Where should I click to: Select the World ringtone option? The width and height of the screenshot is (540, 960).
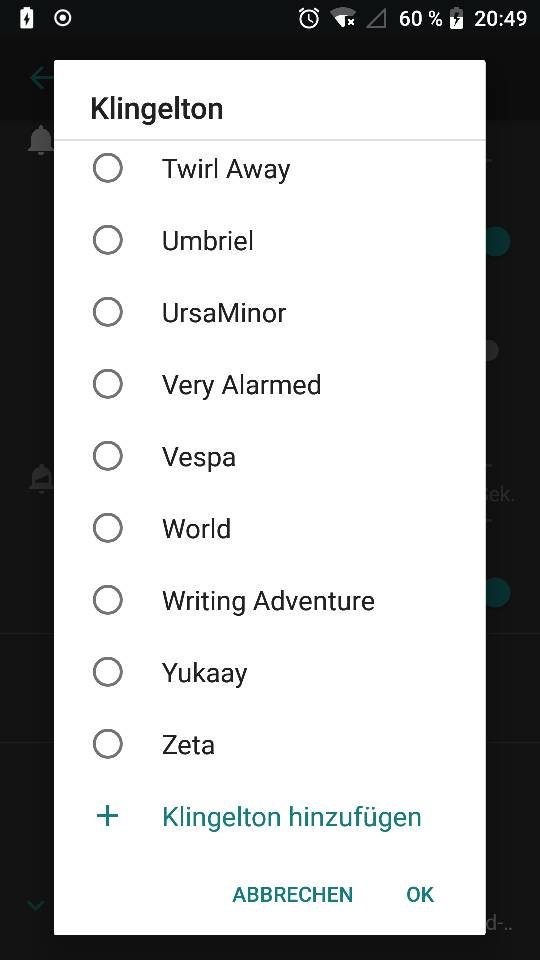[x=270, y=528]
